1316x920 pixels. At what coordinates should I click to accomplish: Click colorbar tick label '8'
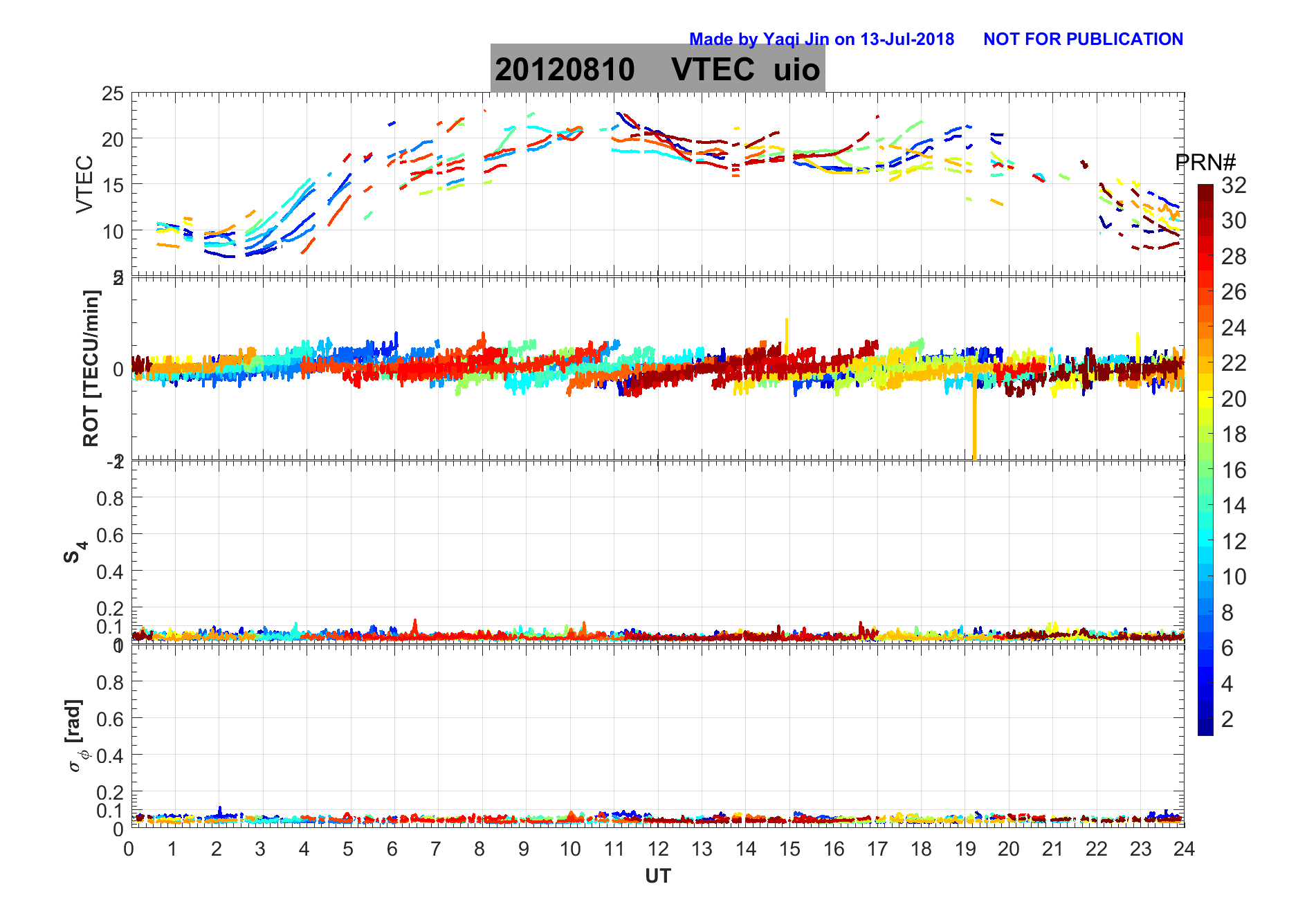[x=1227, y=612]
